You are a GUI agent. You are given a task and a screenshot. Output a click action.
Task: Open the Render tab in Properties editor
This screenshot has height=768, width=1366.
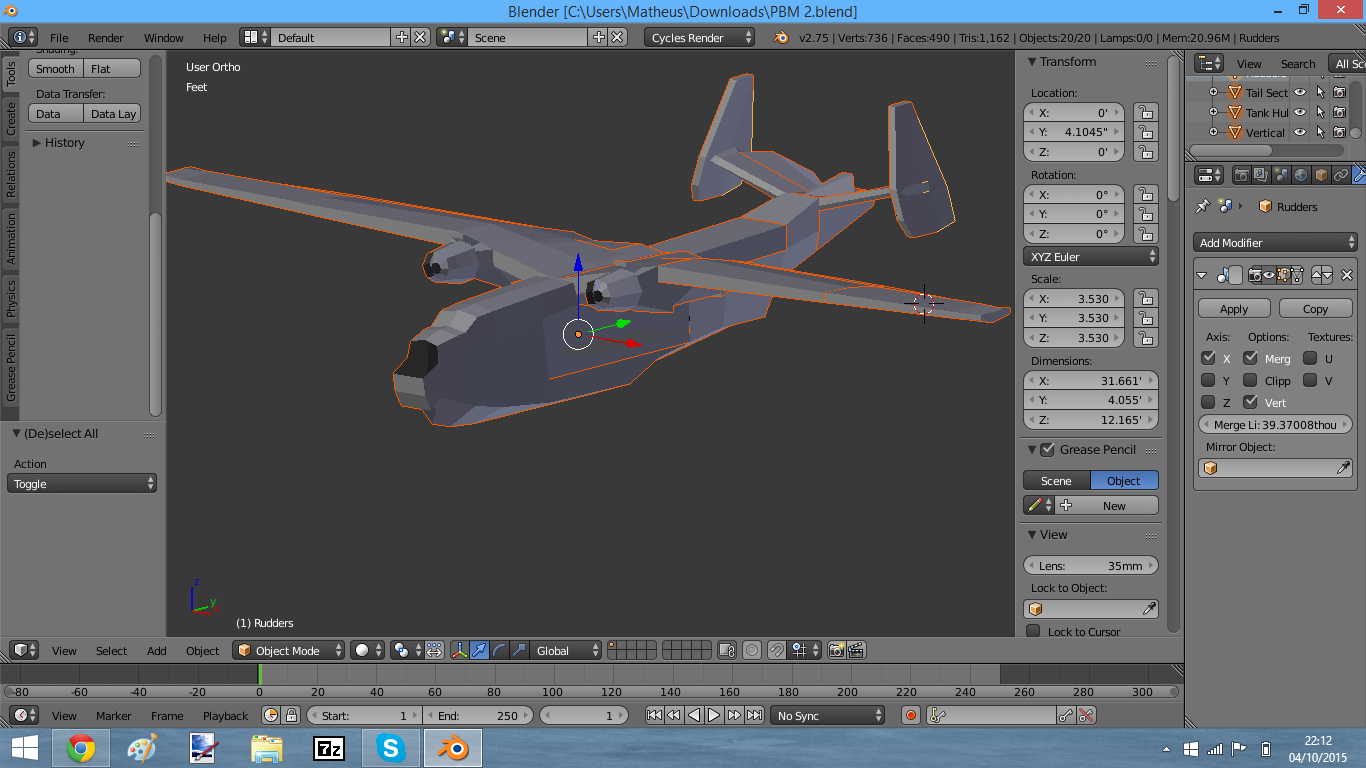1242,175
